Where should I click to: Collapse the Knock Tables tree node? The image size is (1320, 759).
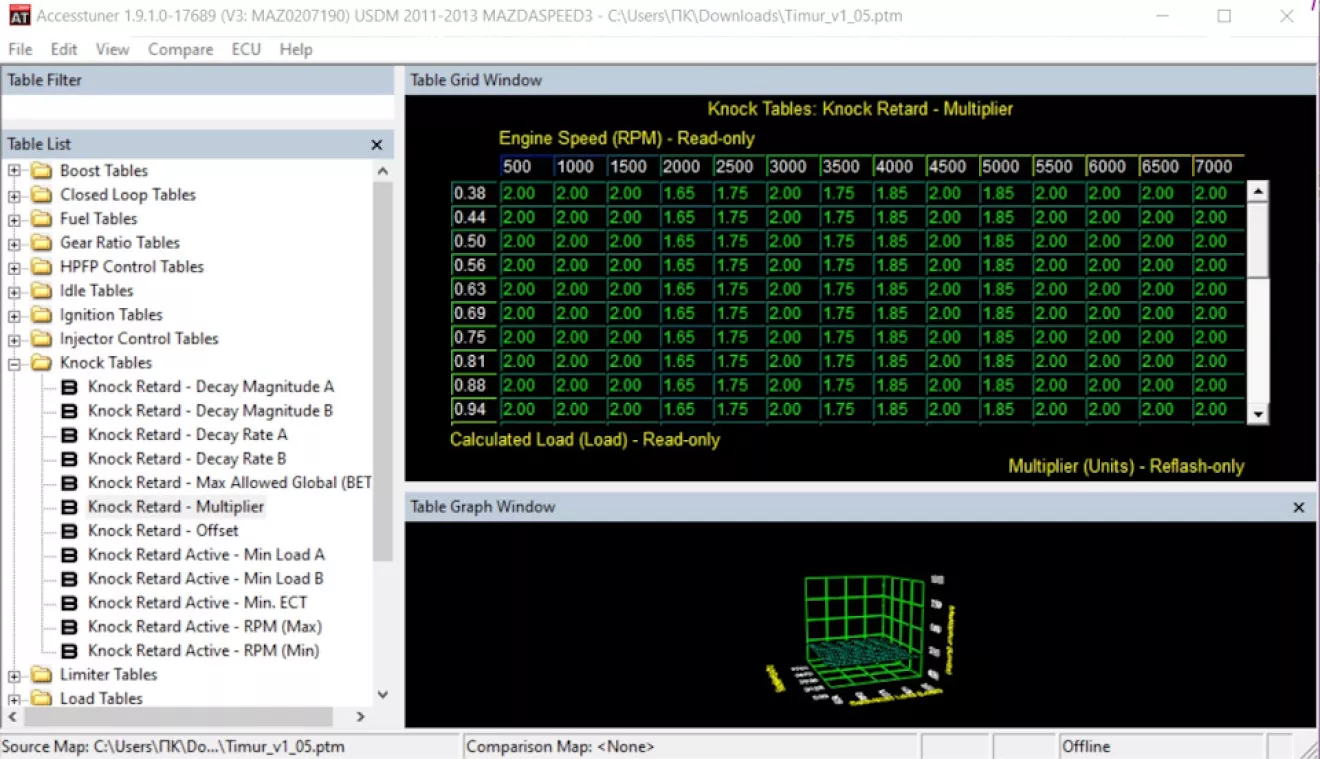15,364
